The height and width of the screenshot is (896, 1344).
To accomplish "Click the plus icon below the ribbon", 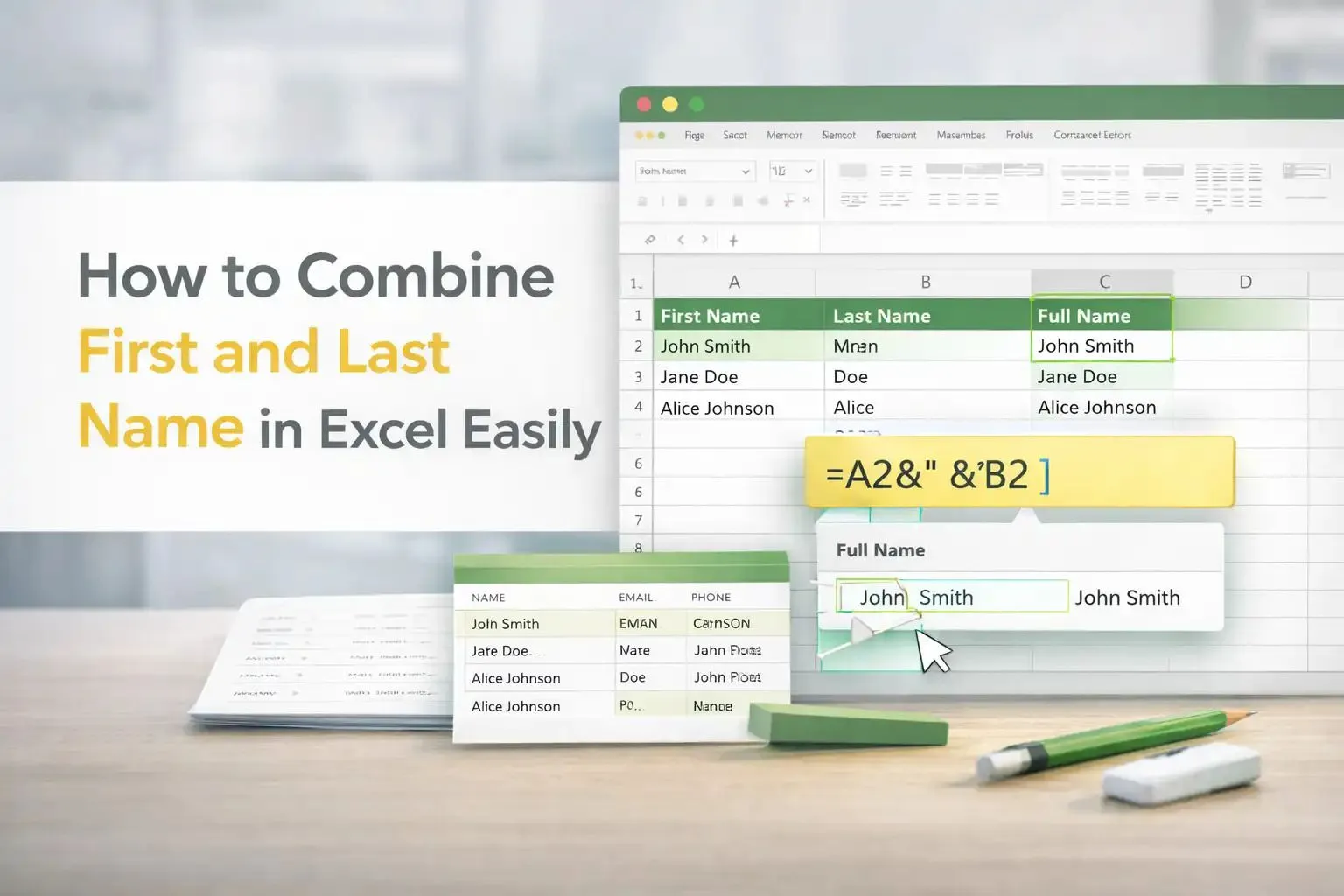I will click(733, 240).
